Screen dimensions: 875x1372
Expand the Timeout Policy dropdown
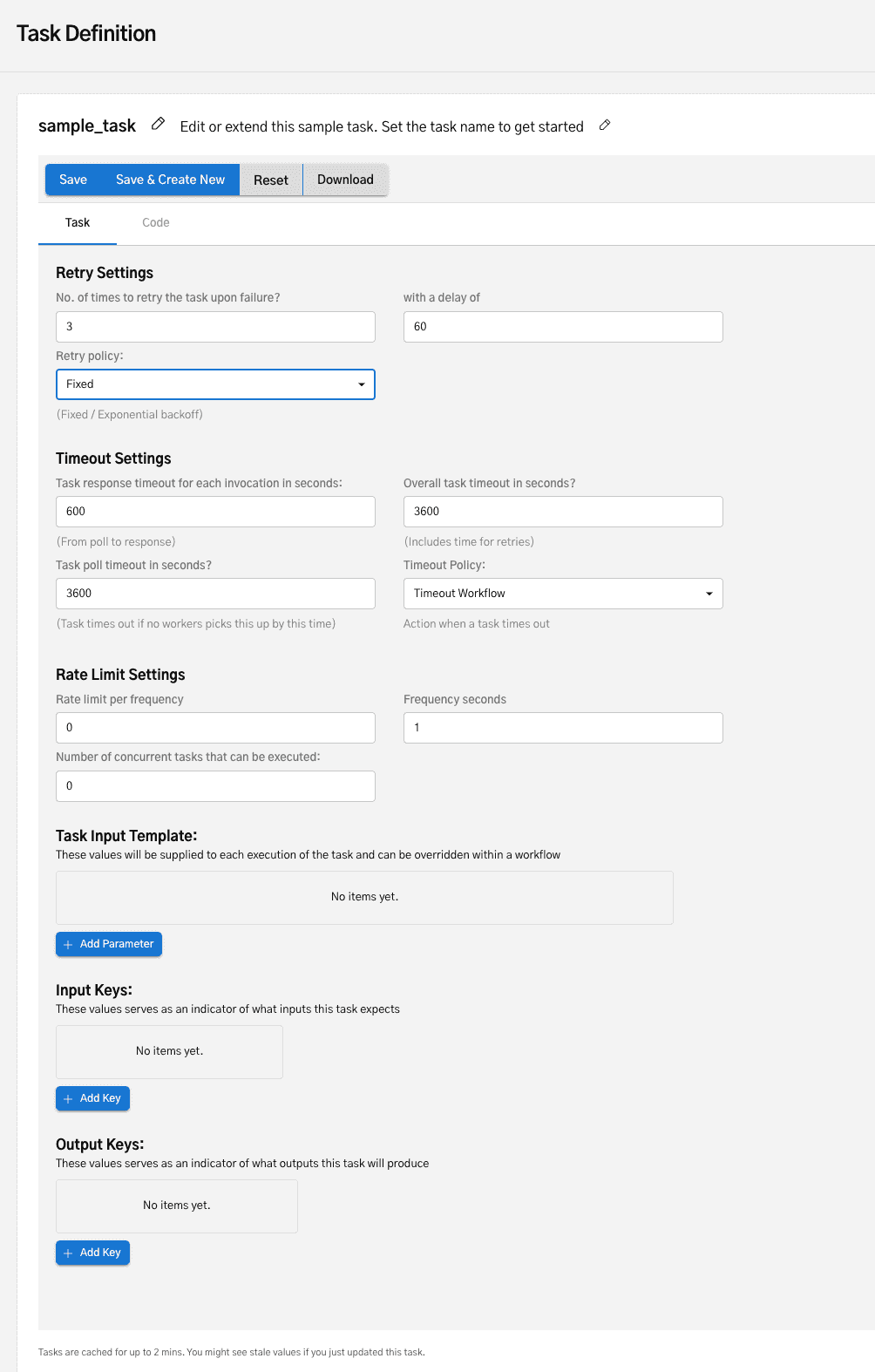(563, 594)
